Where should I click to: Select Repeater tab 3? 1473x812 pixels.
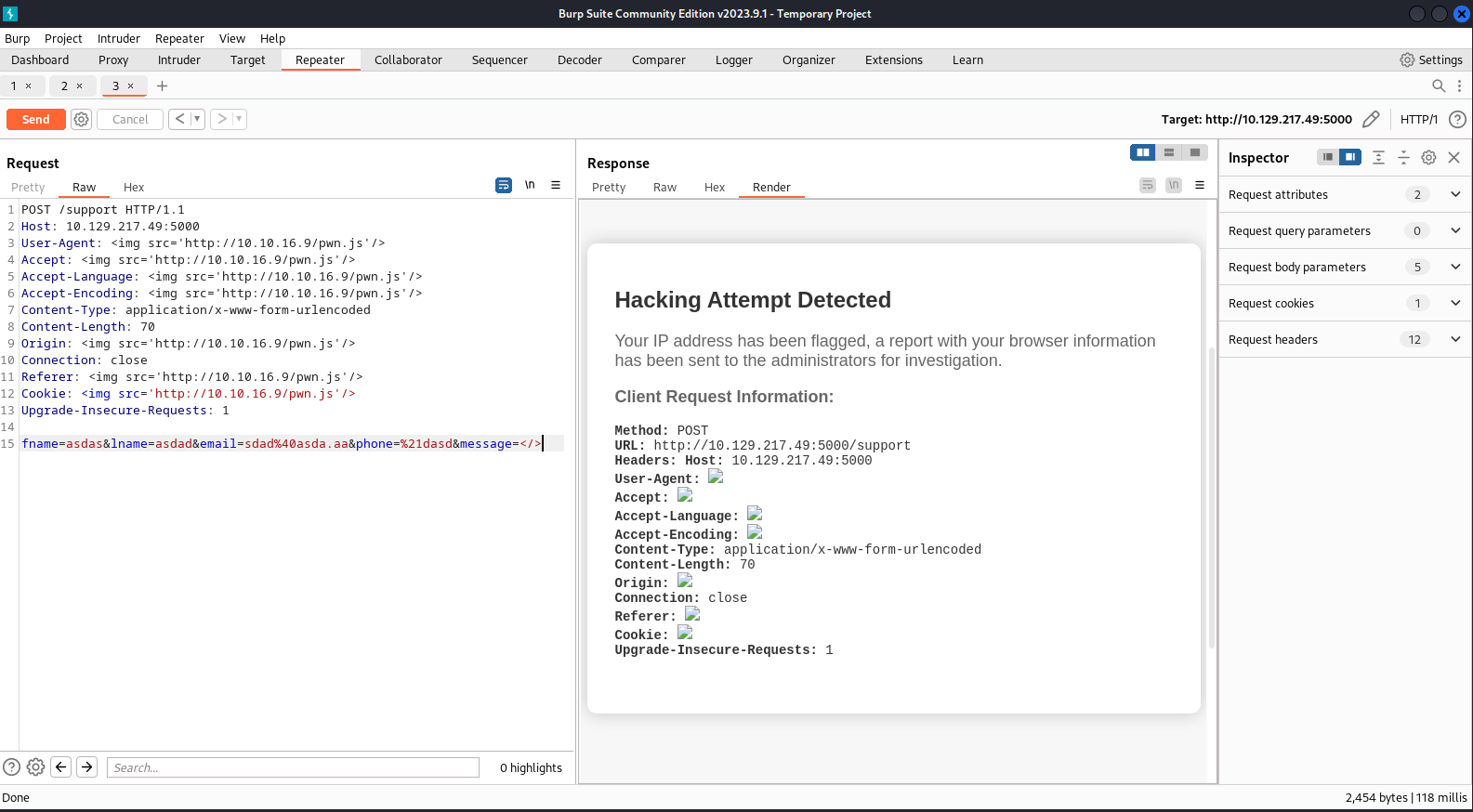pyautogui.click(x=115, y=85)
